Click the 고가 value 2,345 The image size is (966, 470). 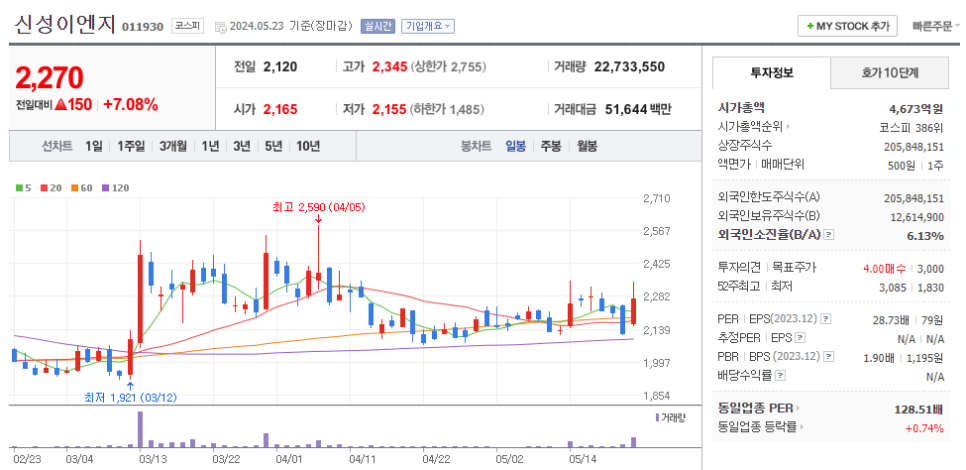click(389, 67)
